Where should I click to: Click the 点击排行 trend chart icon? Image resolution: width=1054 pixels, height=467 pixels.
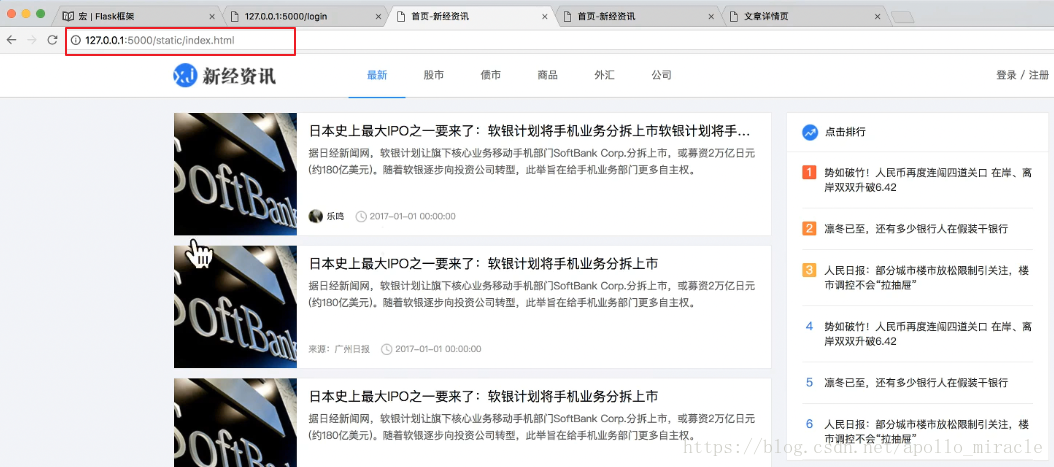click(x=810, y=132)
